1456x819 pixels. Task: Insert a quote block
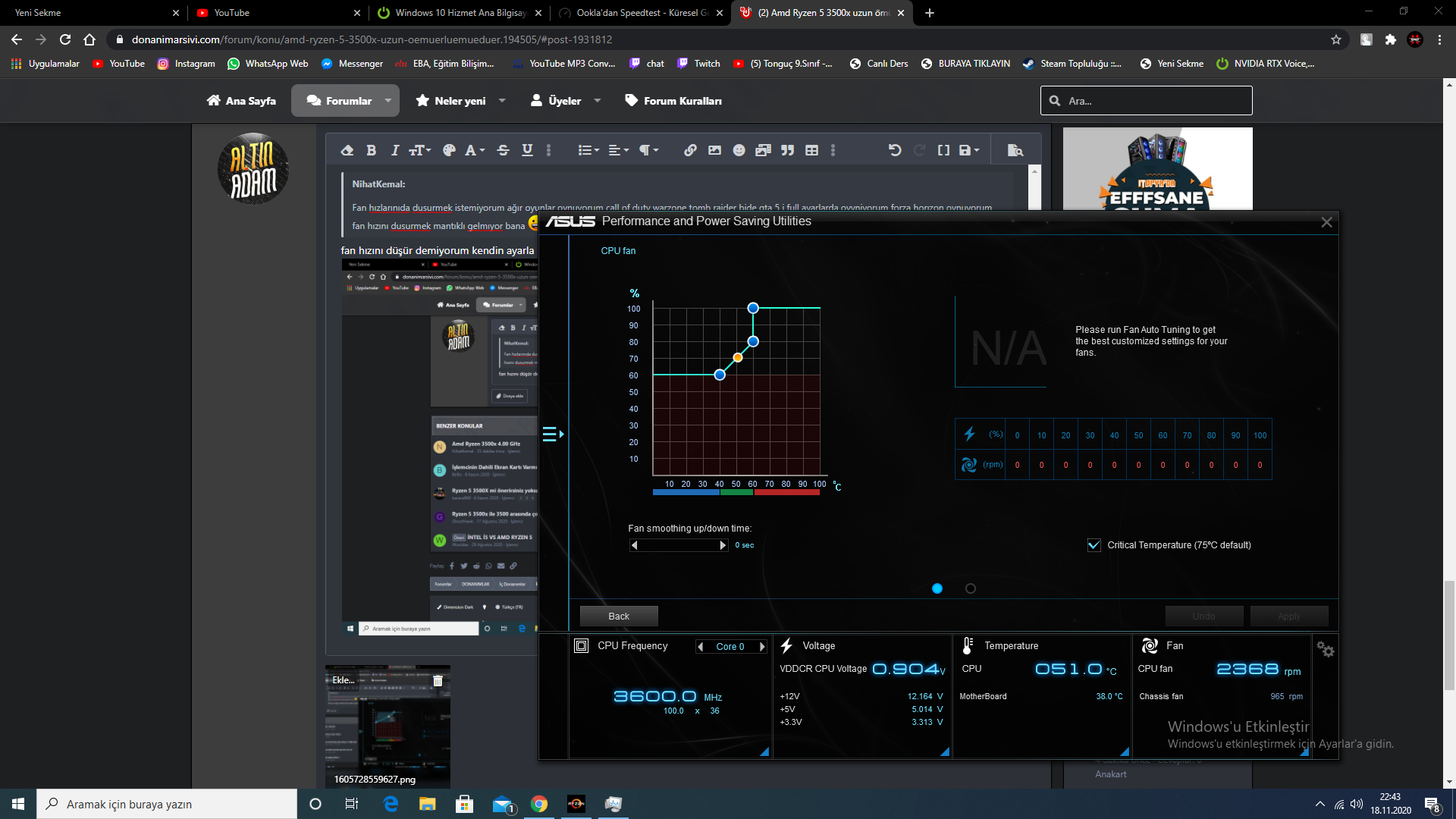coord(787,150)
